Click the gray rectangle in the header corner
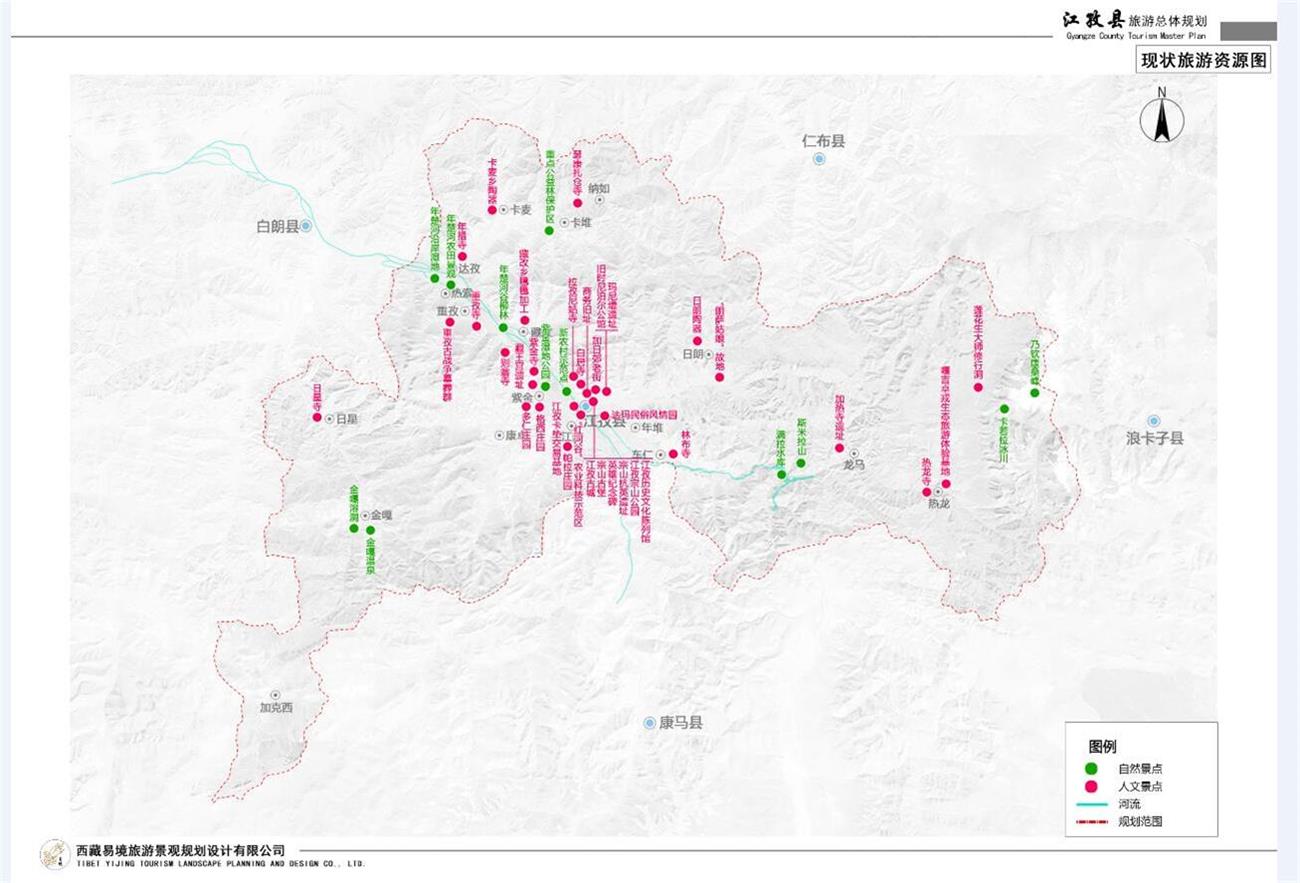This screenshot has height=883, width=1300. (1248, 31)
